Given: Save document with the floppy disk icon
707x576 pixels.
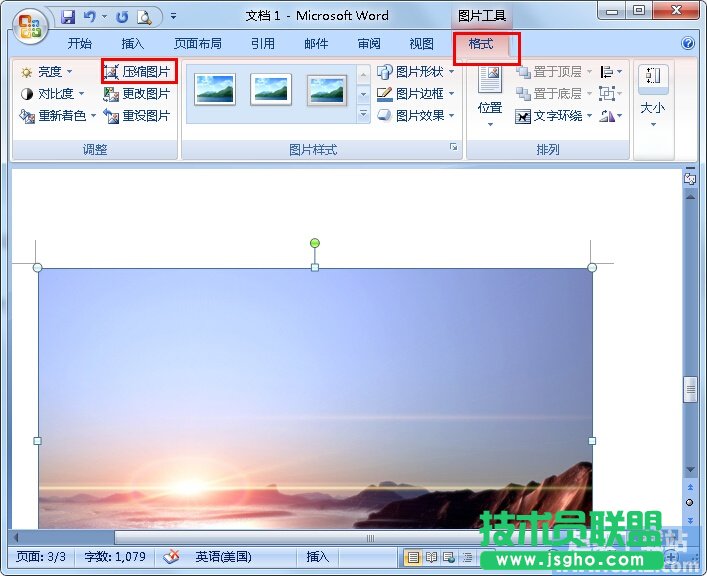Looking at the screenshot, I should click(x=68, y=17).
